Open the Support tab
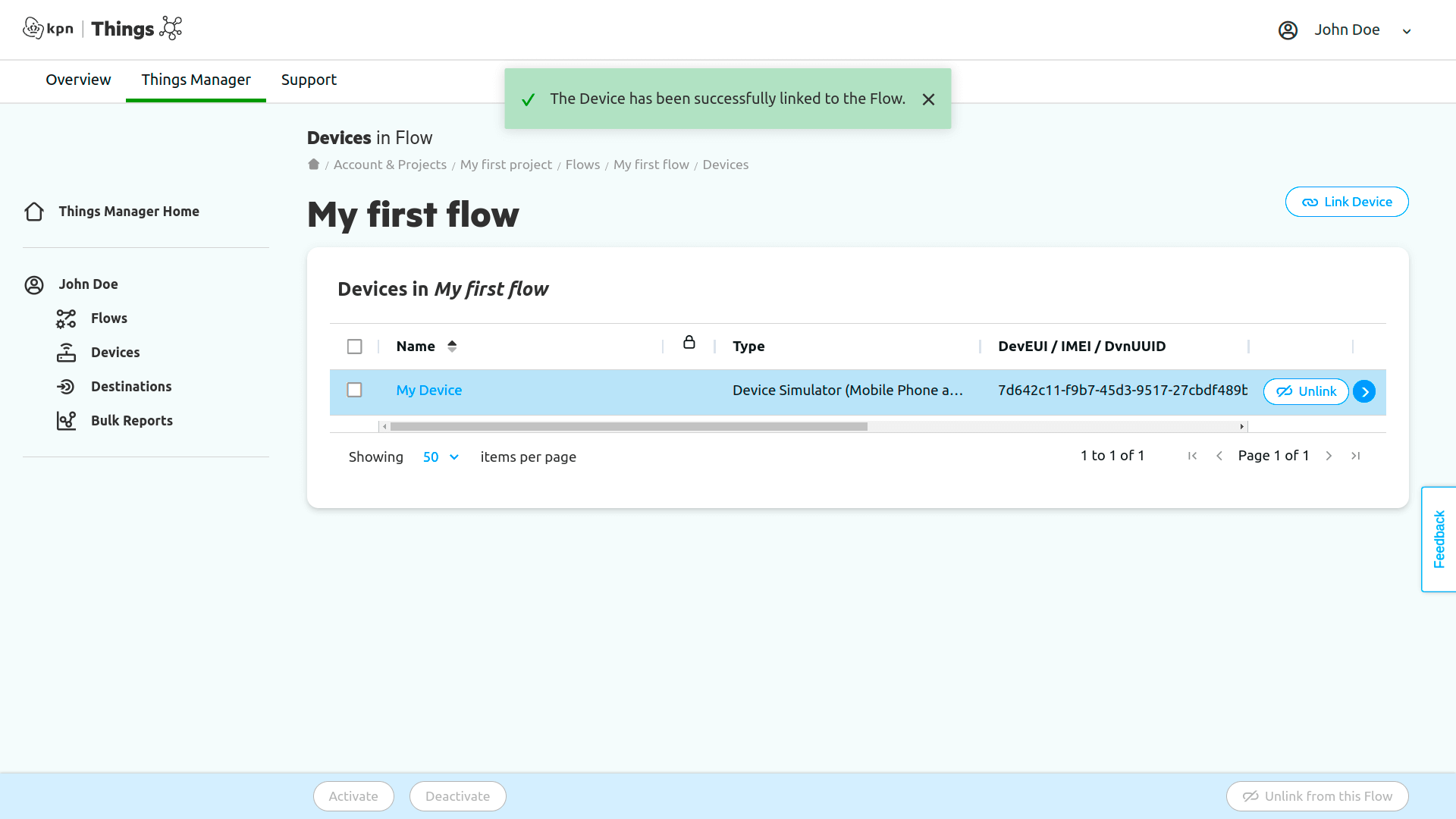Image resolution: width=1456 pixels, height=819 pixels. pos(309,80)
